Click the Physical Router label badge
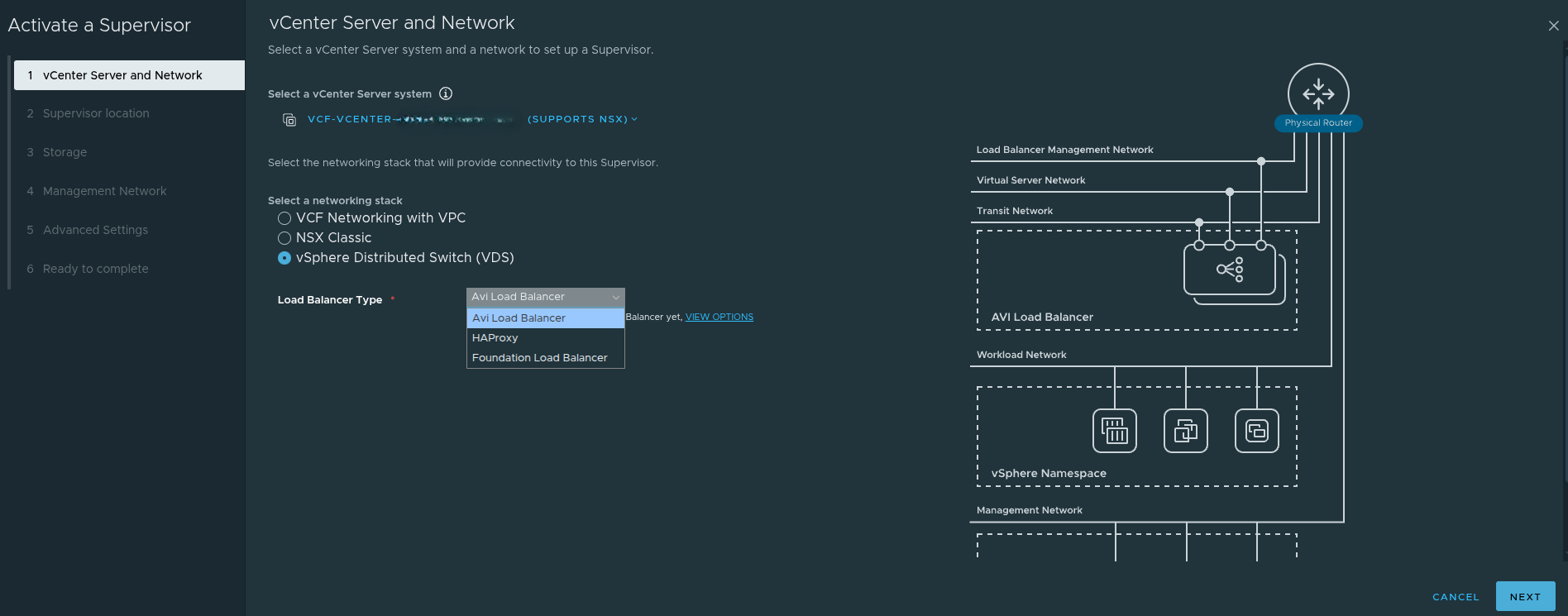Image resolution: width=1568 pixels, height=616 pixels. (x=1318, y=123)
